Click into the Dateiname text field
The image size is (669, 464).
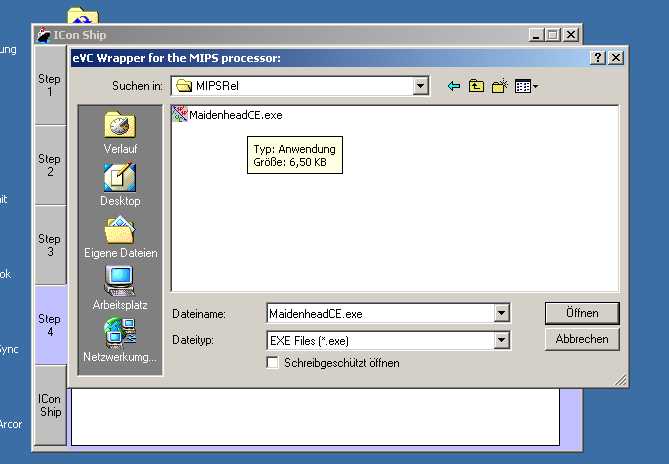pyautogui.click(x=381, y=314)
